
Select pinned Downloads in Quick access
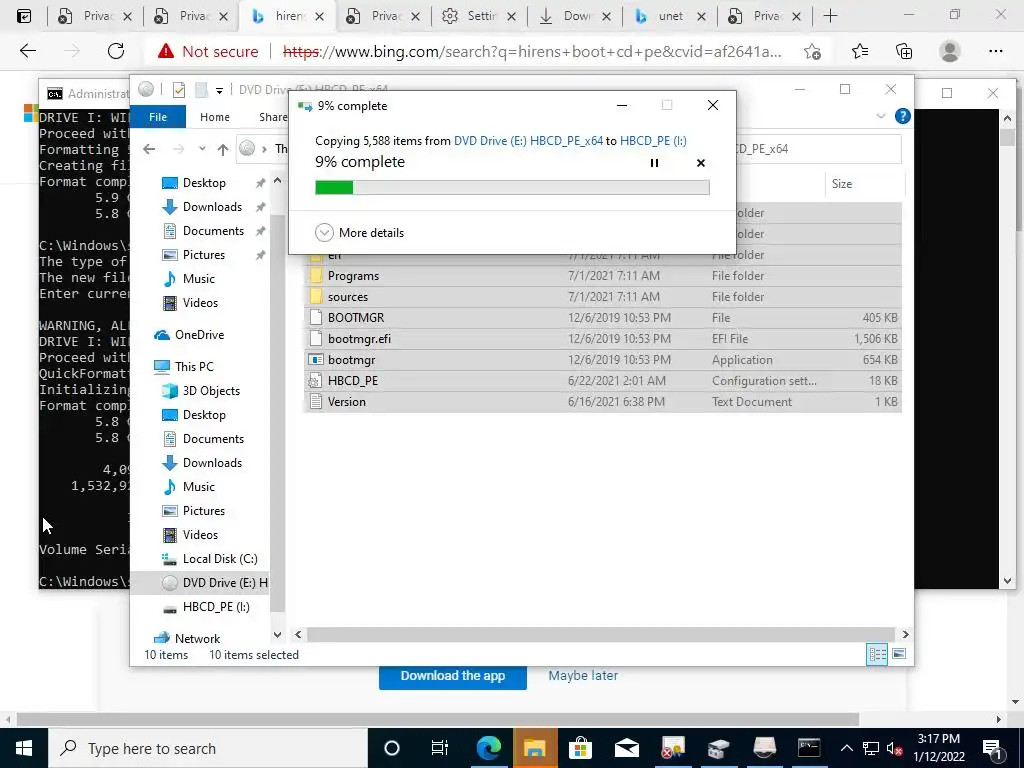click(212, 207)
